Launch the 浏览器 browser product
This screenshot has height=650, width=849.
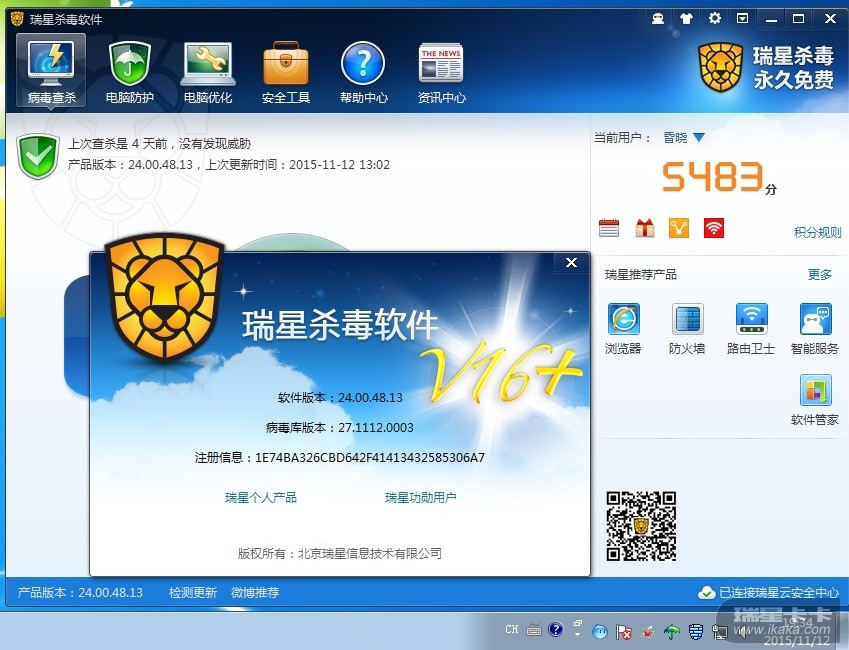[x=623, y=329]
